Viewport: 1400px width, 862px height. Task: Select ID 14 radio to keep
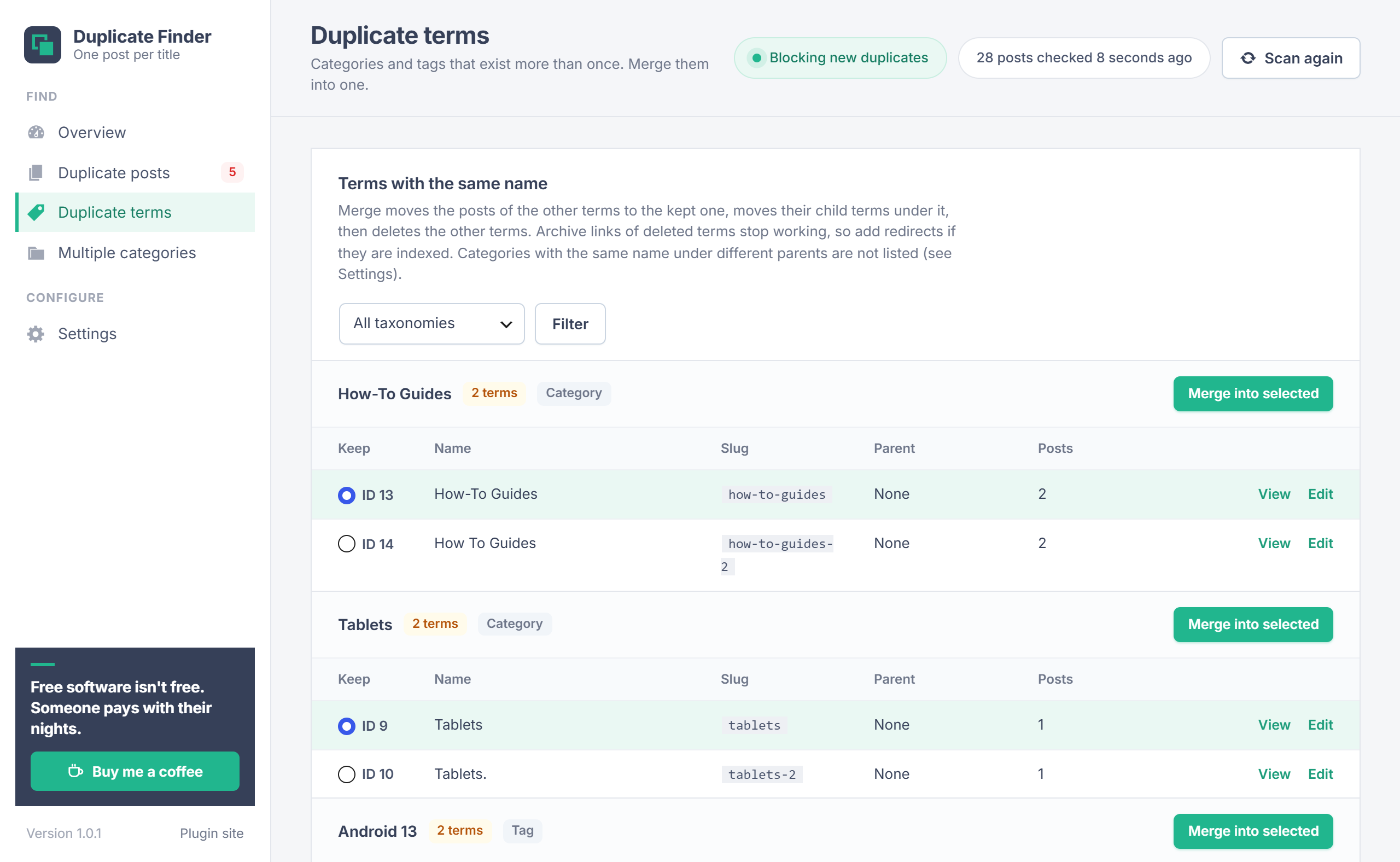pos(347,544)
